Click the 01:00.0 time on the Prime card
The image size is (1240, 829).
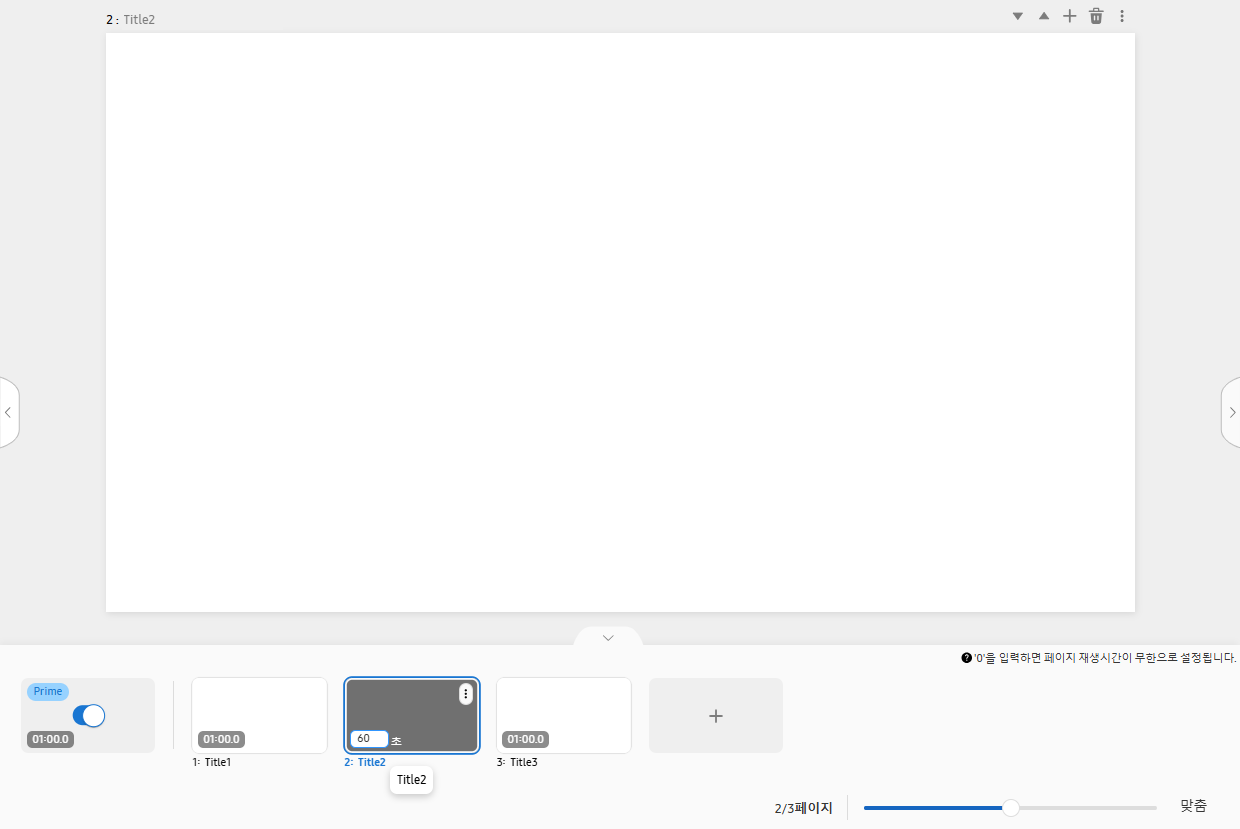pyautogui.click(x=50, y=740)
